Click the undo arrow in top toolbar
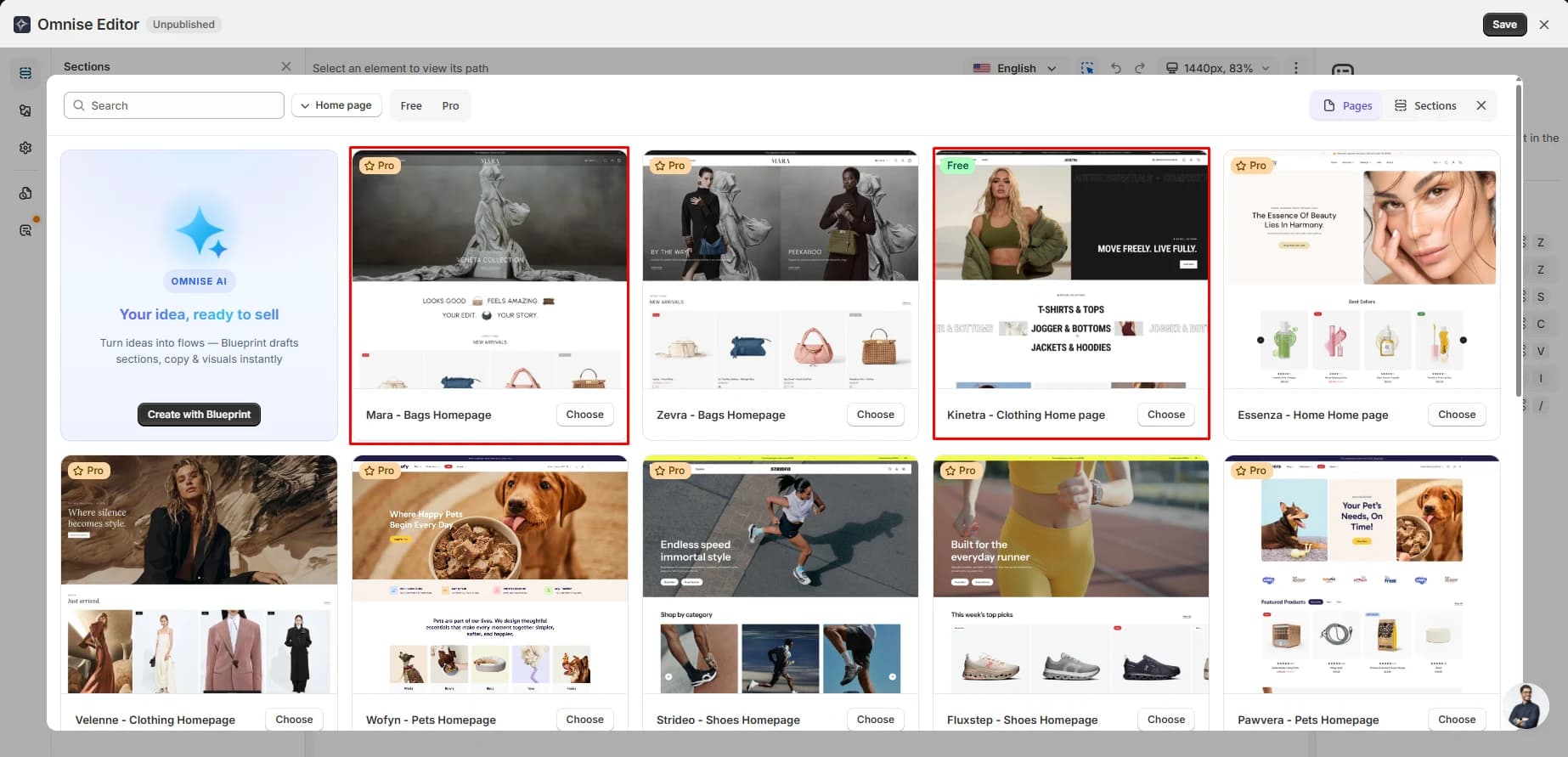Screen dimensions: 1568x757 pos(1115,68)
